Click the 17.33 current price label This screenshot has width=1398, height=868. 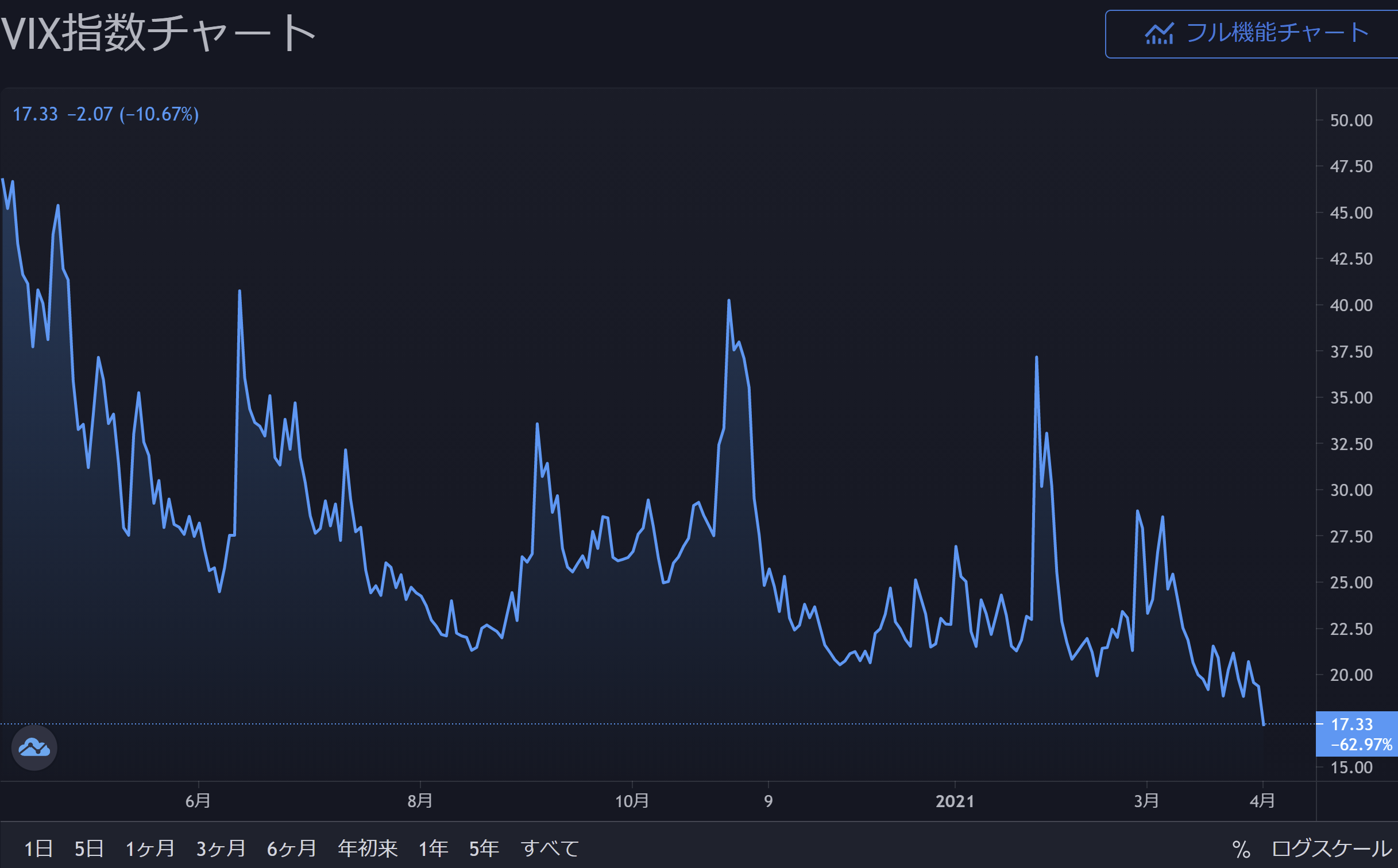pyautogui.click(x=1351, y=724)
